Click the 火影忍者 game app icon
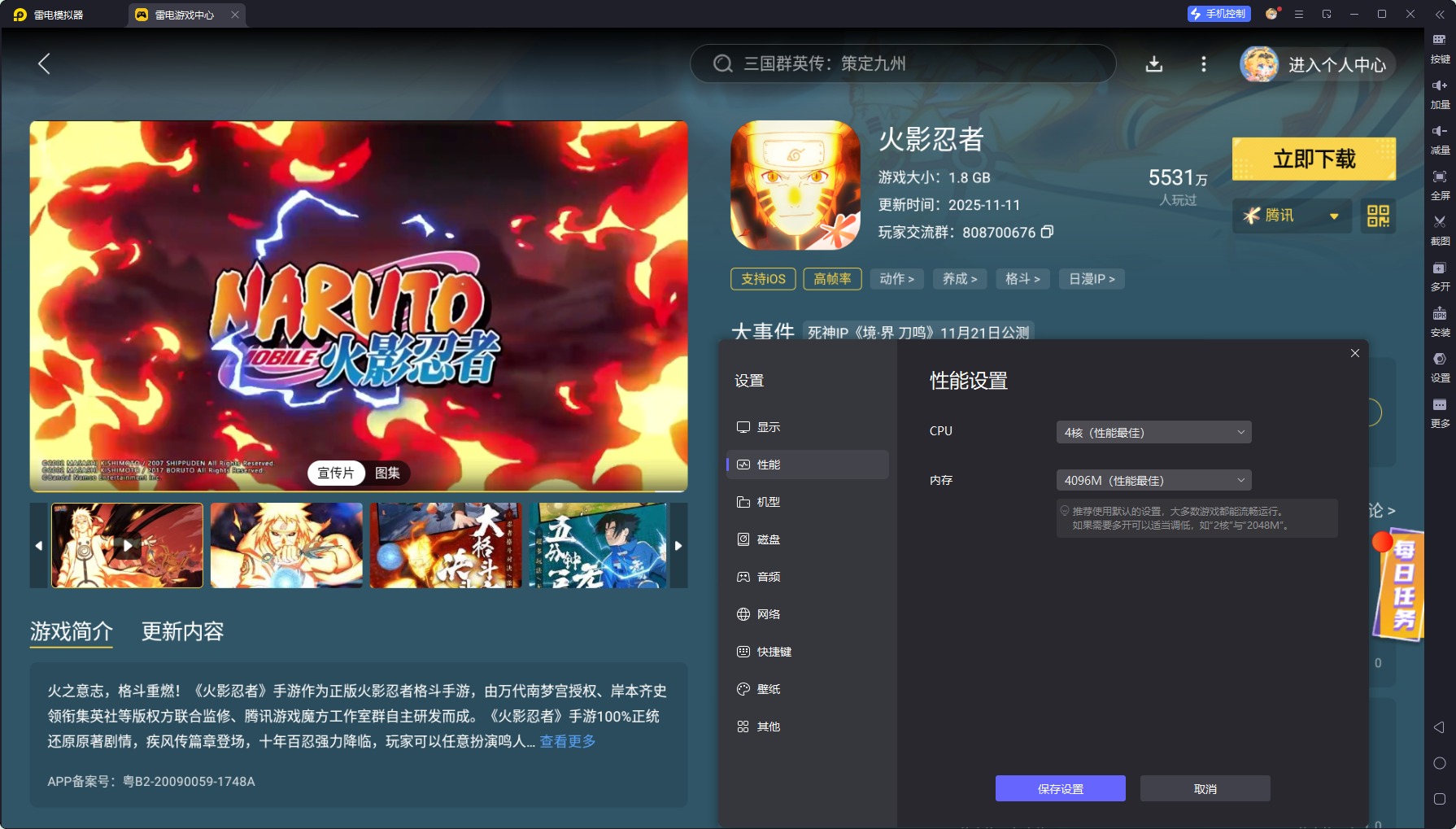The image size is (1456, 829). click(796, 185)
